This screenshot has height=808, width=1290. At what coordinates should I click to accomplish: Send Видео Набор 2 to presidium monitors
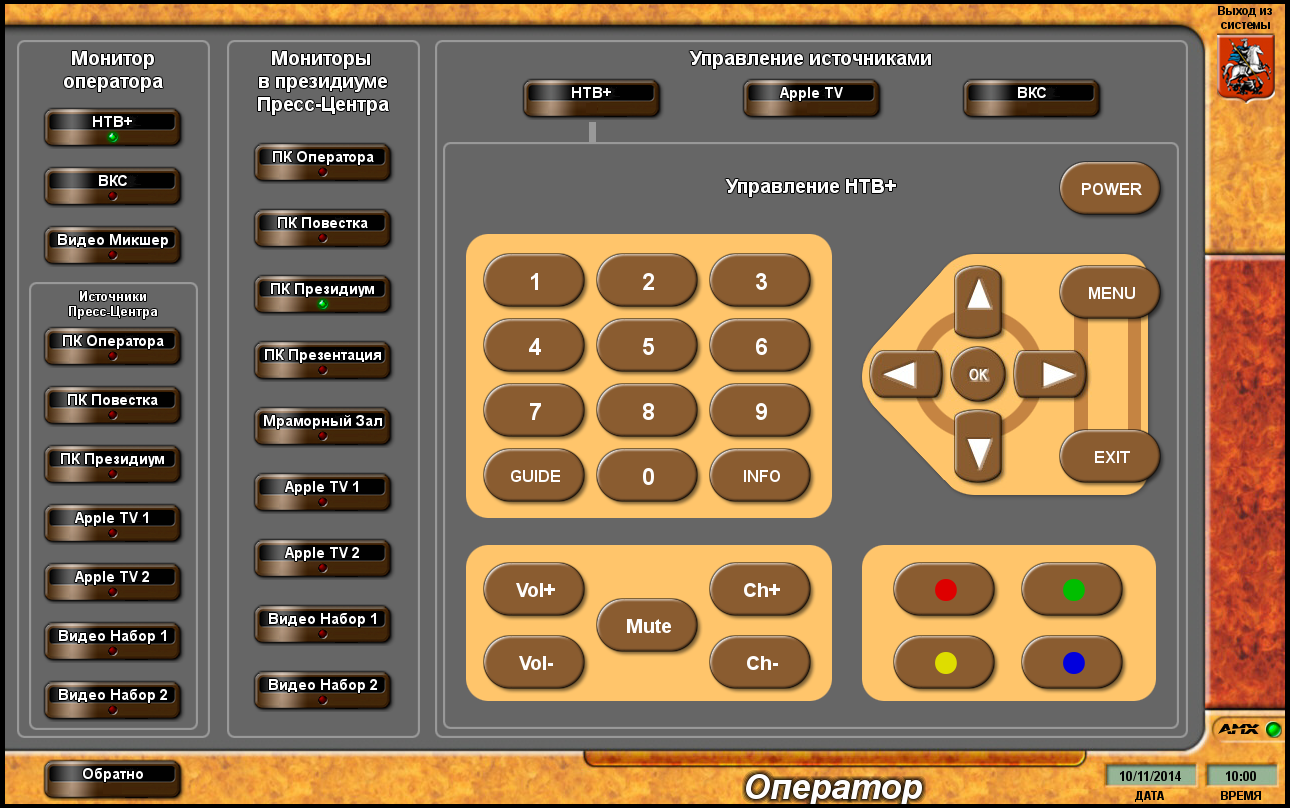322,690
